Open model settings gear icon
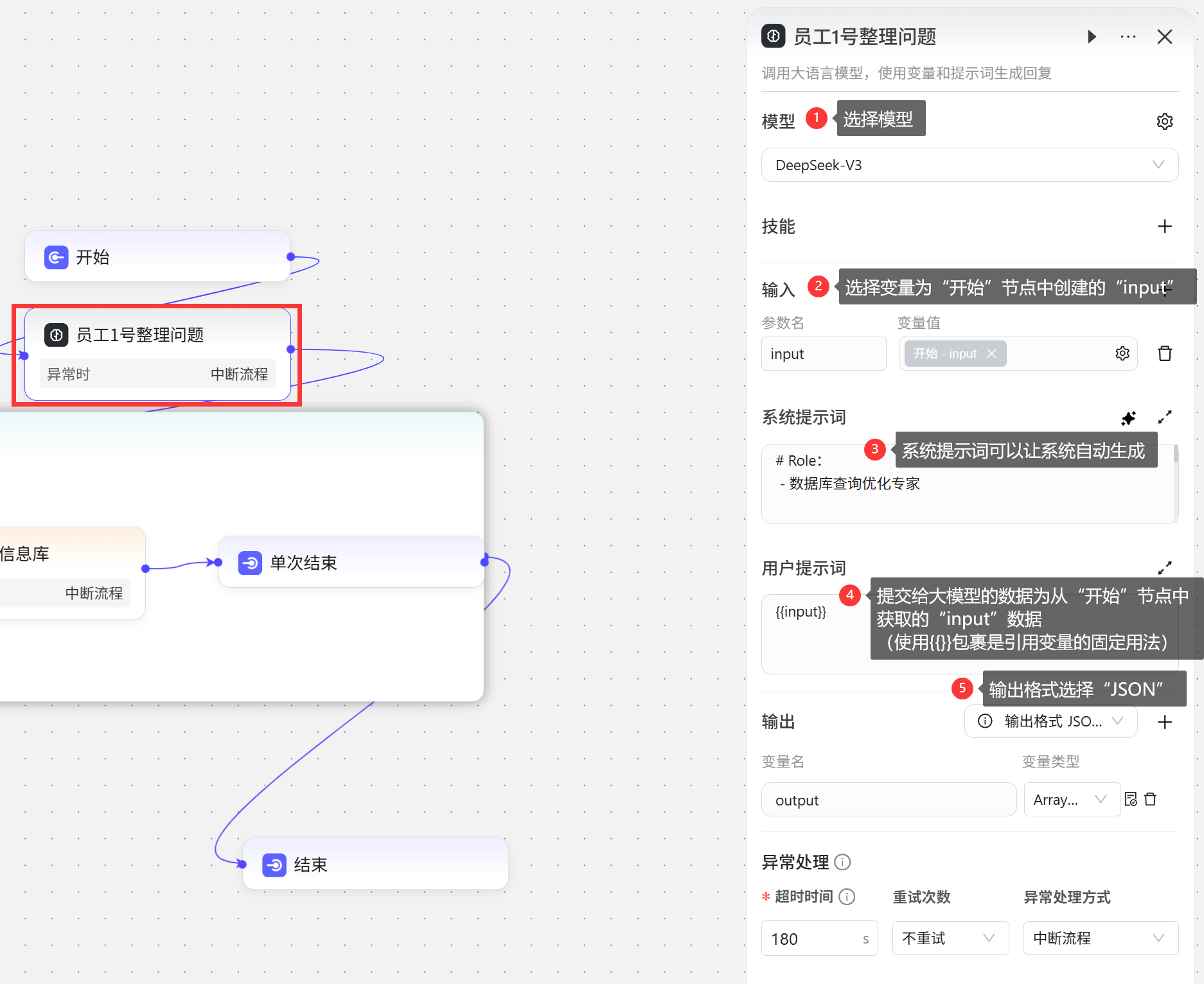Screen dimensions: 1204x984 pos(1164,121)
